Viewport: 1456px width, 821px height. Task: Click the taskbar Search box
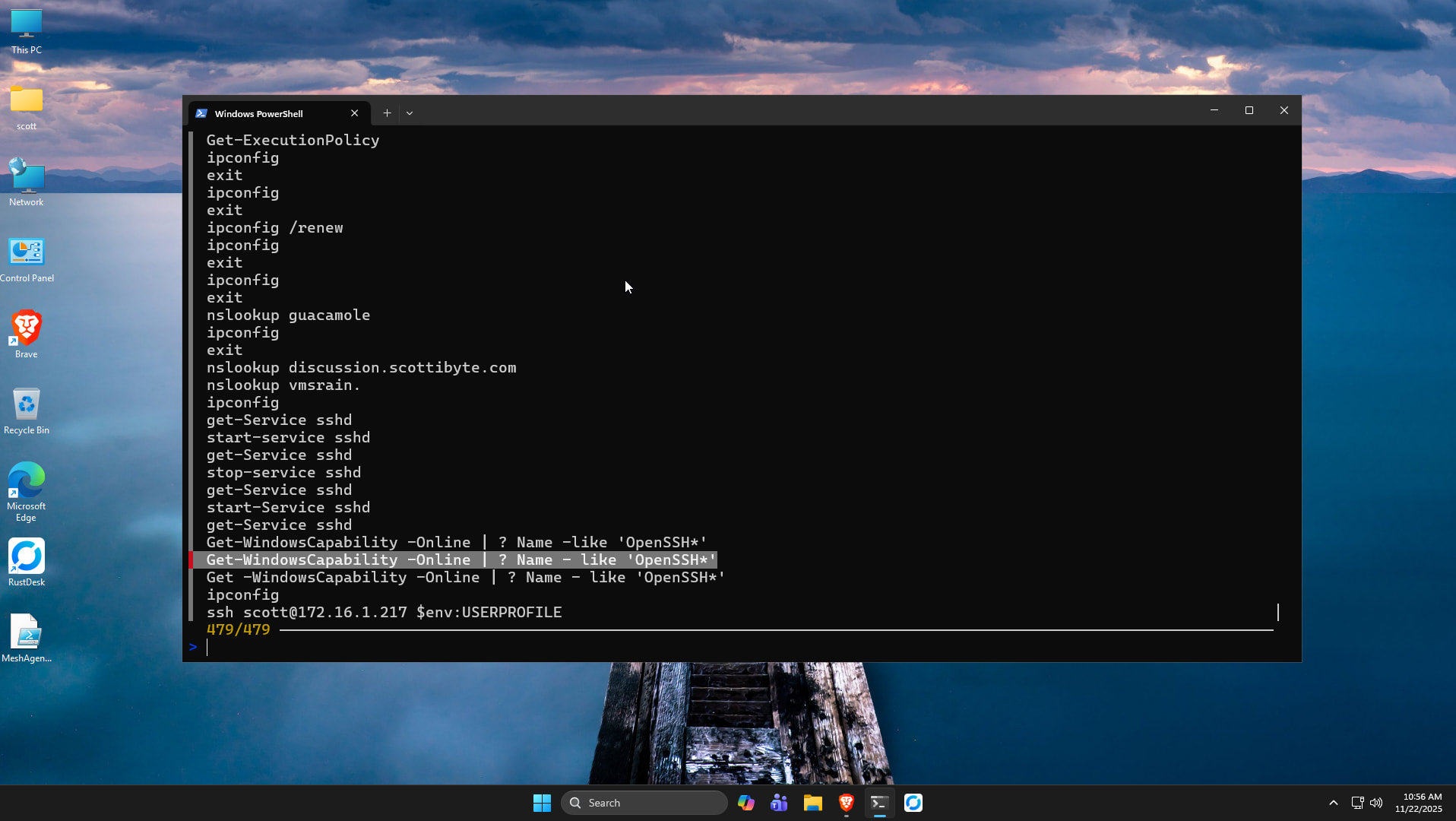pyautogui.click(x=644, y=803)
